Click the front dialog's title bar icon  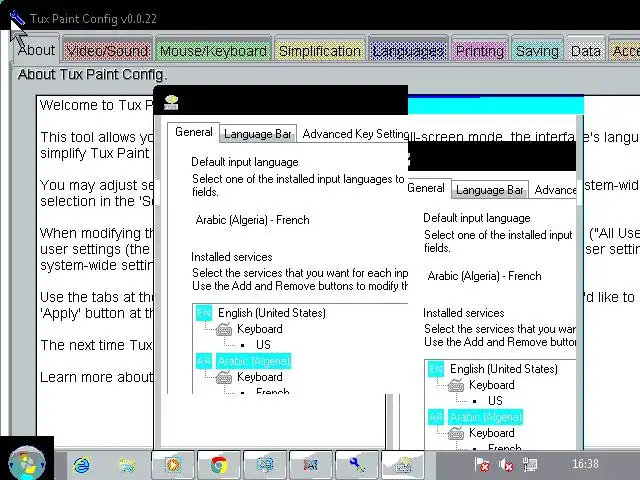point(171,102)
